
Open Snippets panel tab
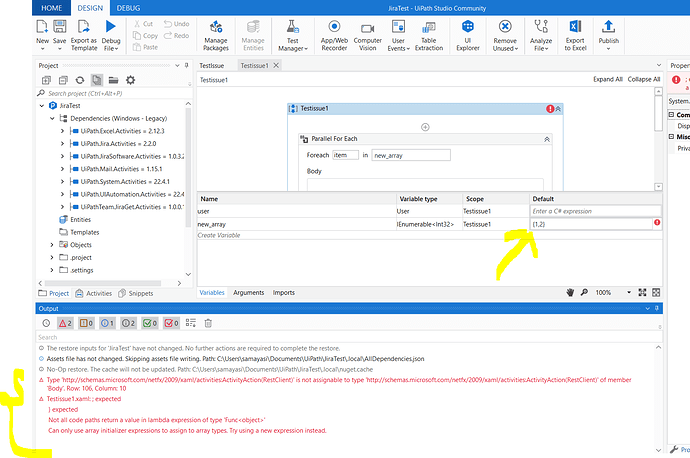tap(136, 293)
